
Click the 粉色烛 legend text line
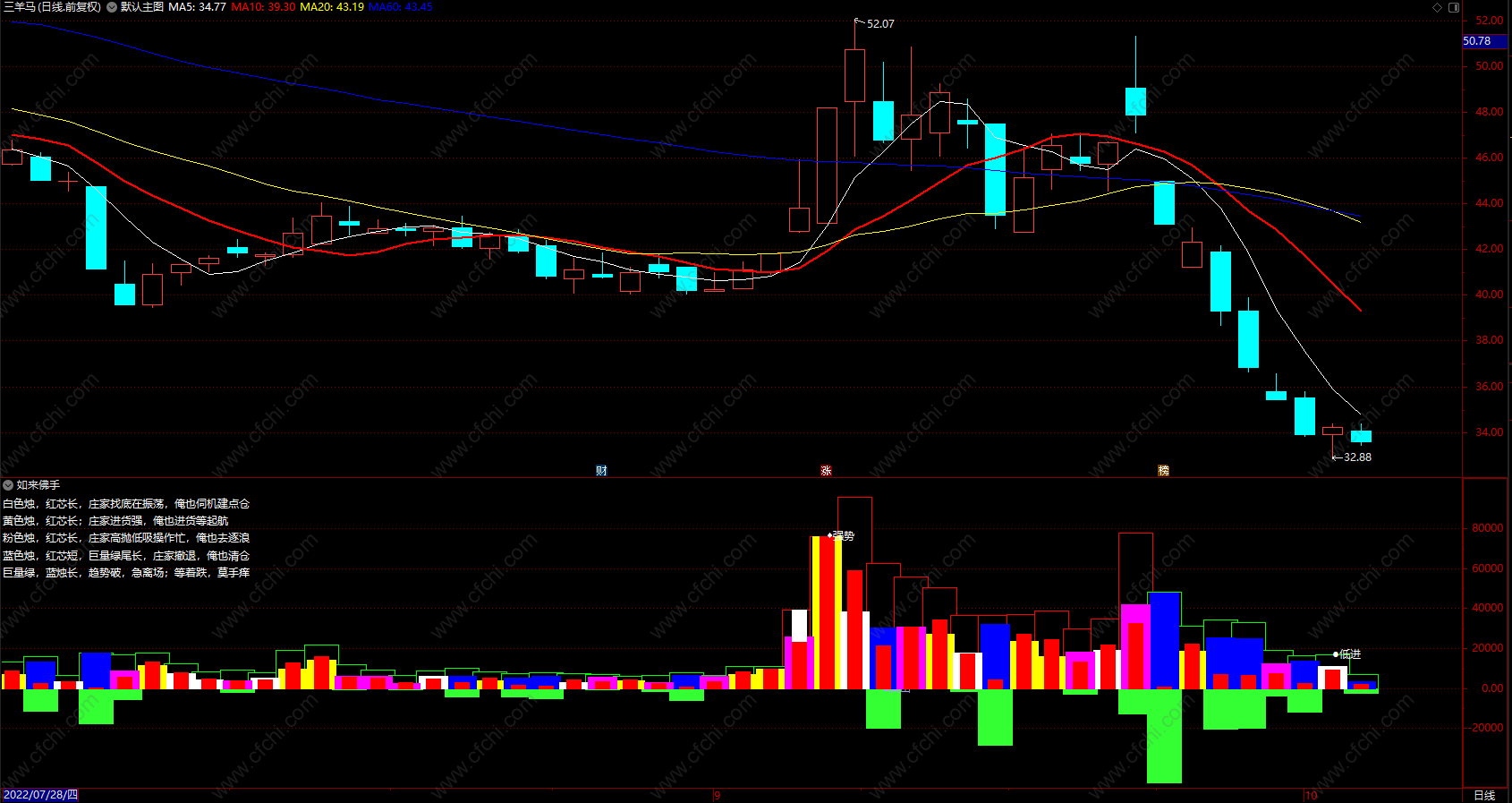click(x=126, y=538)
